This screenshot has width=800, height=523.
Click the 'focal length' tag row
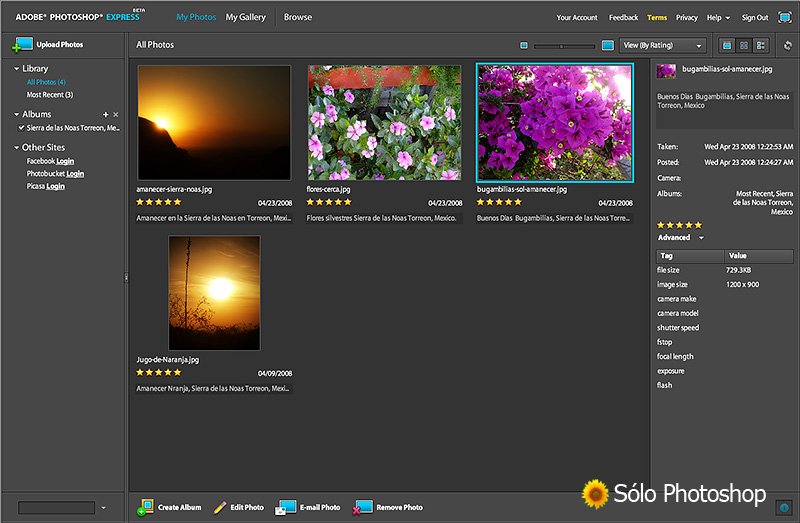coord(724,357)
